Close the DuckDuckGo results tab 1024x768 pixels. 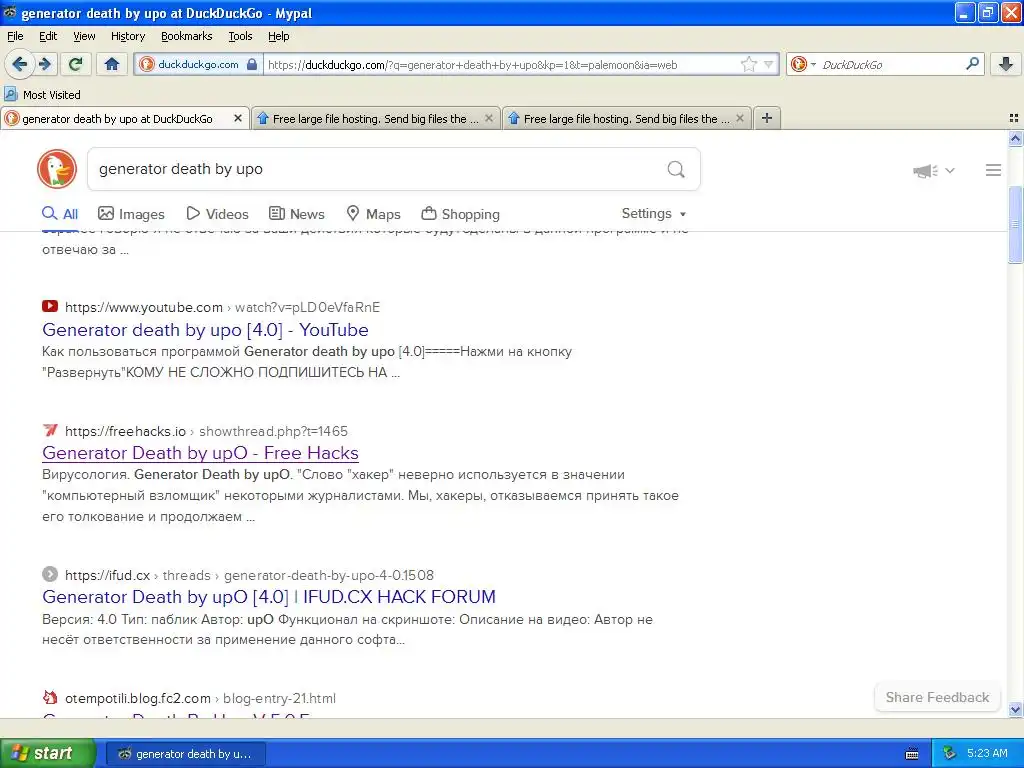(x=238, y=118)
